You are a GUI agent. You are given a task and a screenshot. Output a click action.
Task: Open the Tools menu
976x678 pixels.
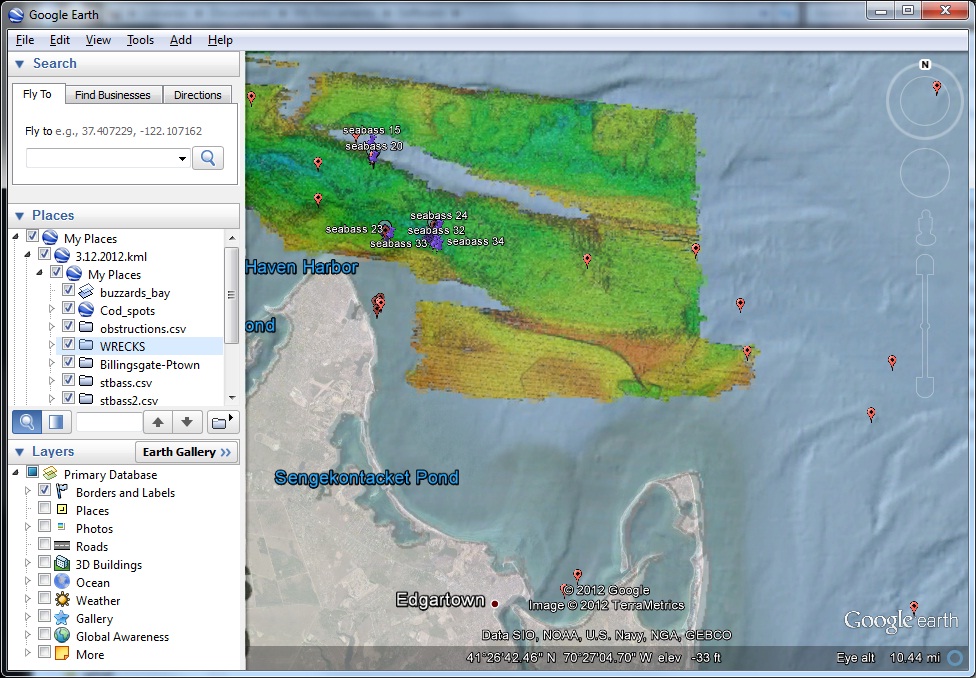(x=140, y=40)
